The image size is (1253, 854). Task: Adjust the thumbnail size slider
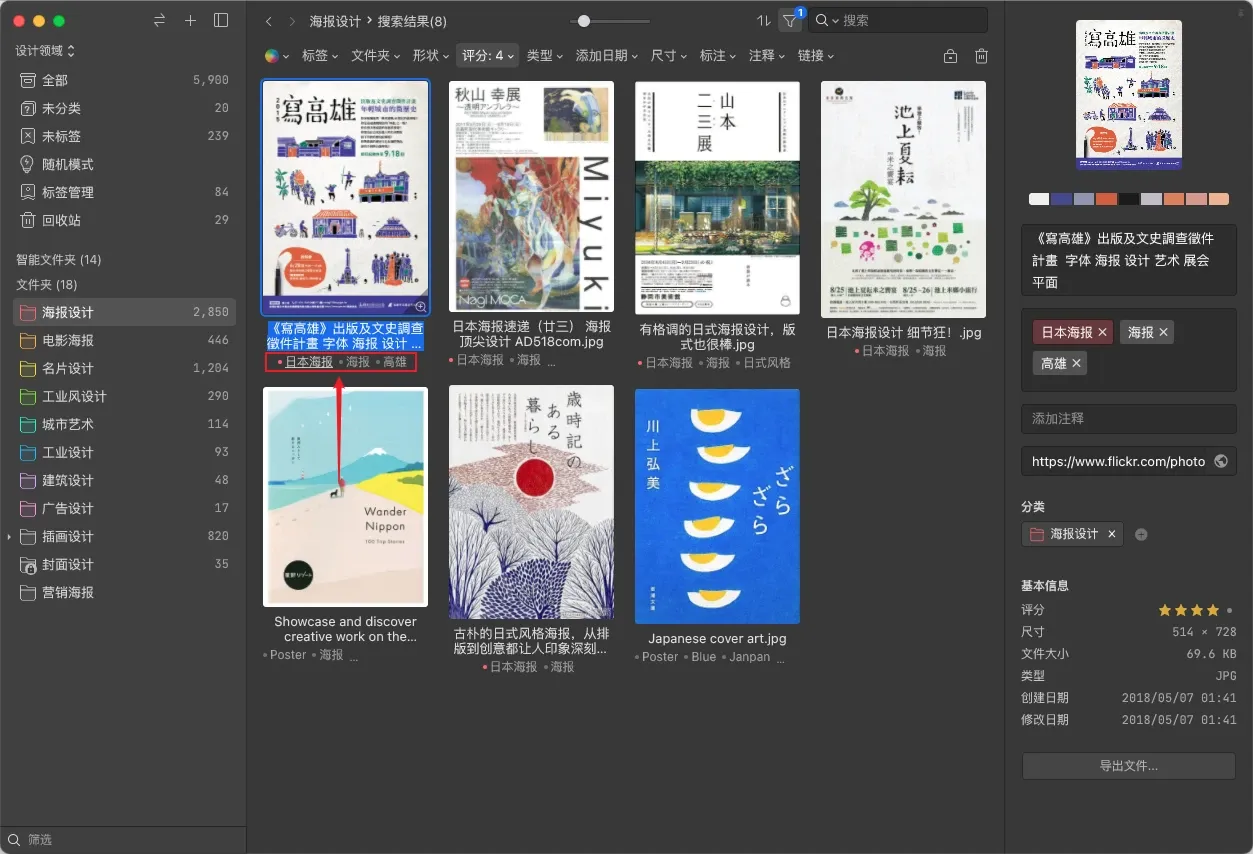[x=584, y=21]
